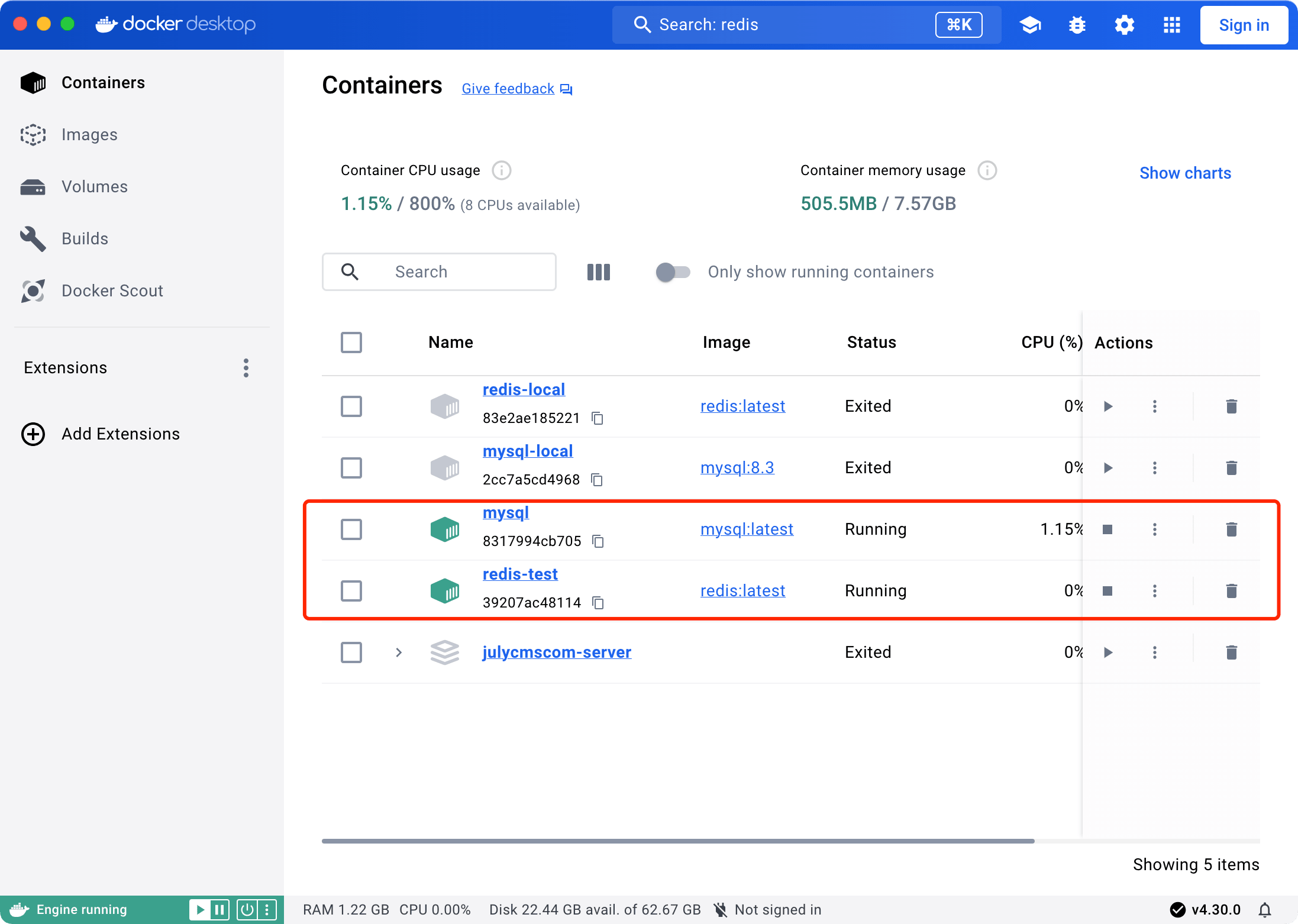Screen dimensions: 1298x924
Task: Click the Sign in button
Action: click(1244, 25)
